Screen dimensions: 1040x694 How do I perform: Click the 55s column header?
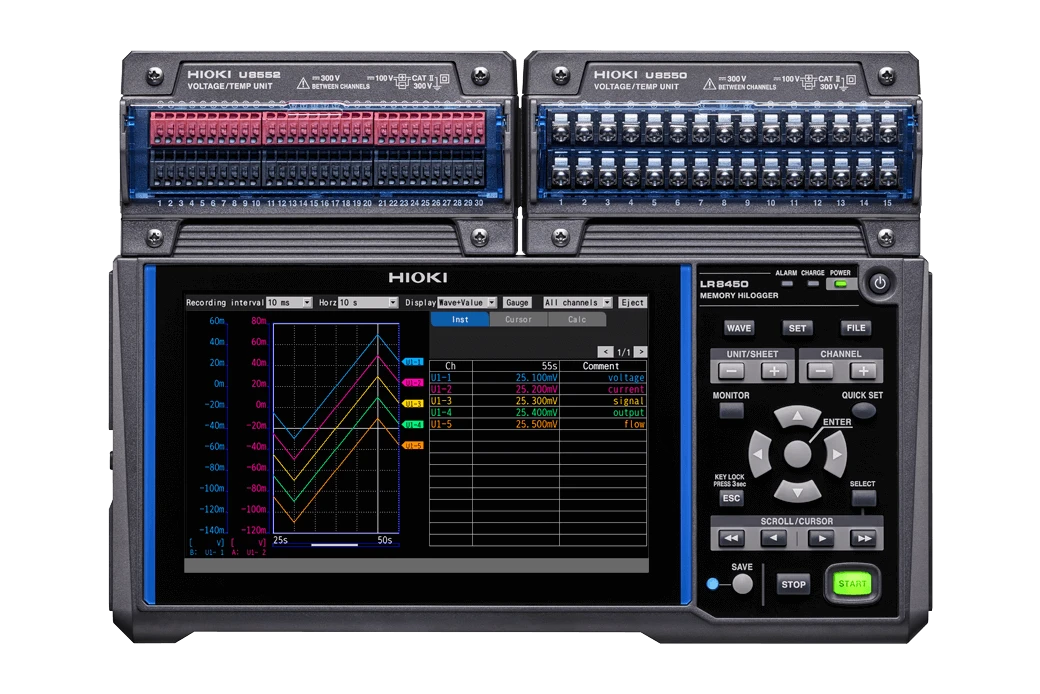(516, 366)
